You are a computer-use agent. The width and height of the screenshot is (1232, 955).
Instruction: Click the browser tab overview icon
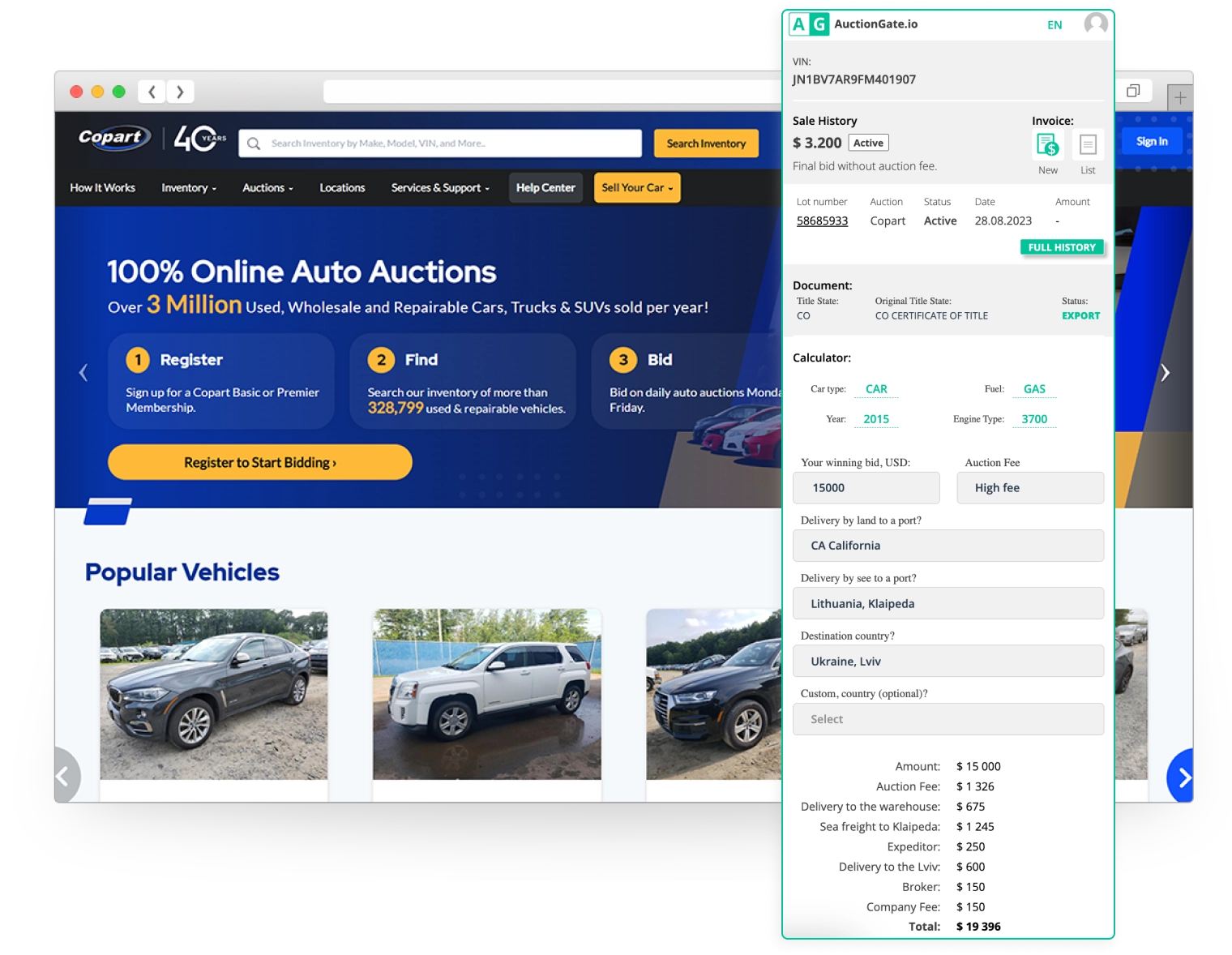click(x=1133, y=91)
